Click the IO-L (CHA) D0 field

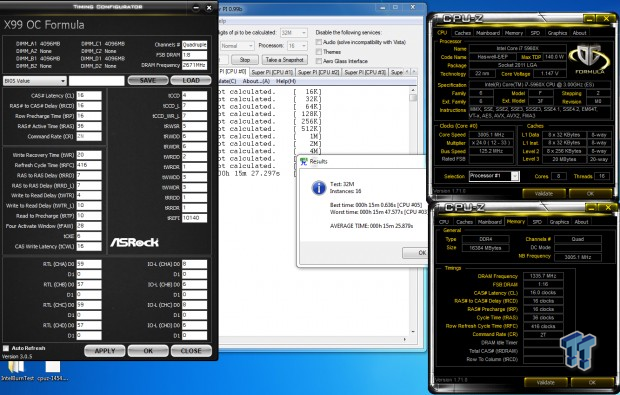(x=195, y=264)
